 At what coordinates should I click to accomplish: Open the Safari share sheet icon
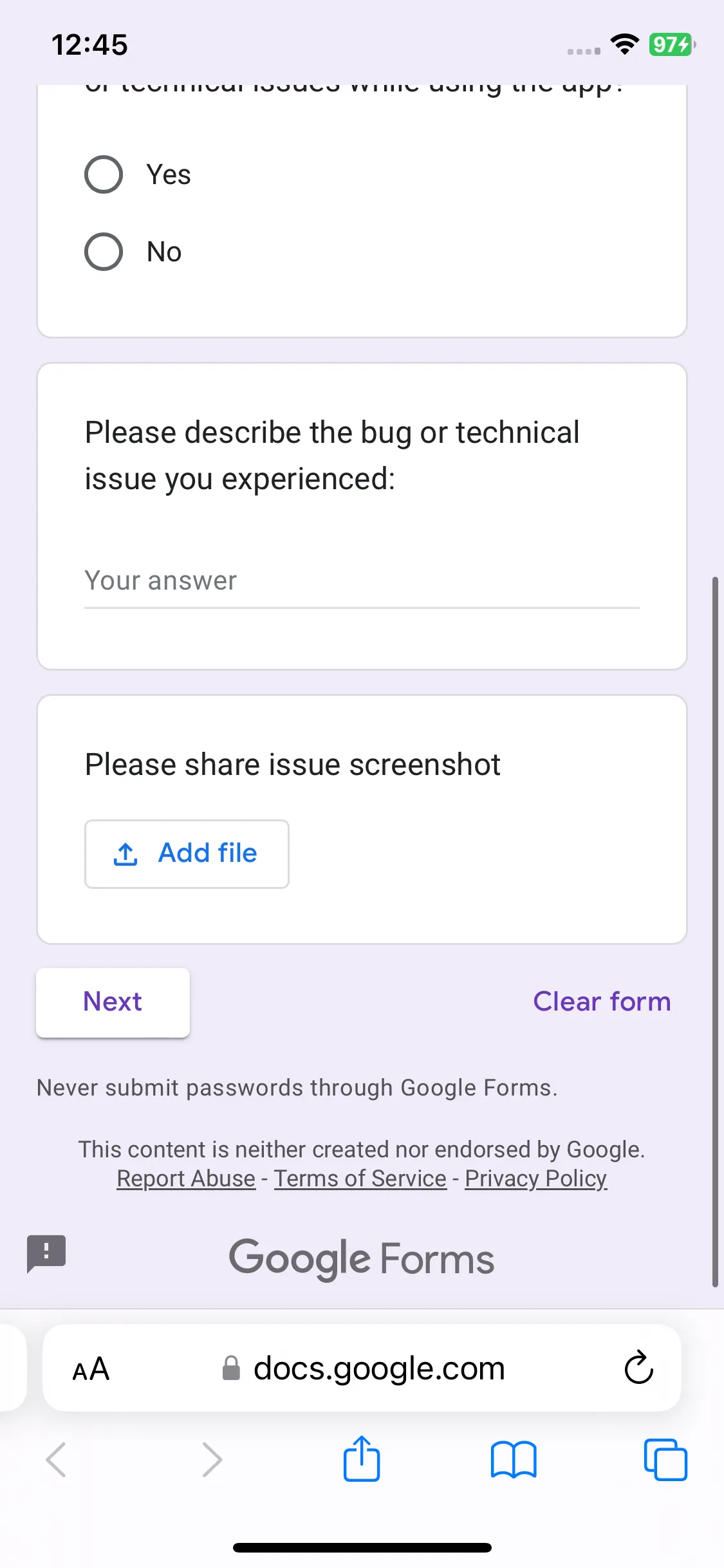click(362, 1459)
